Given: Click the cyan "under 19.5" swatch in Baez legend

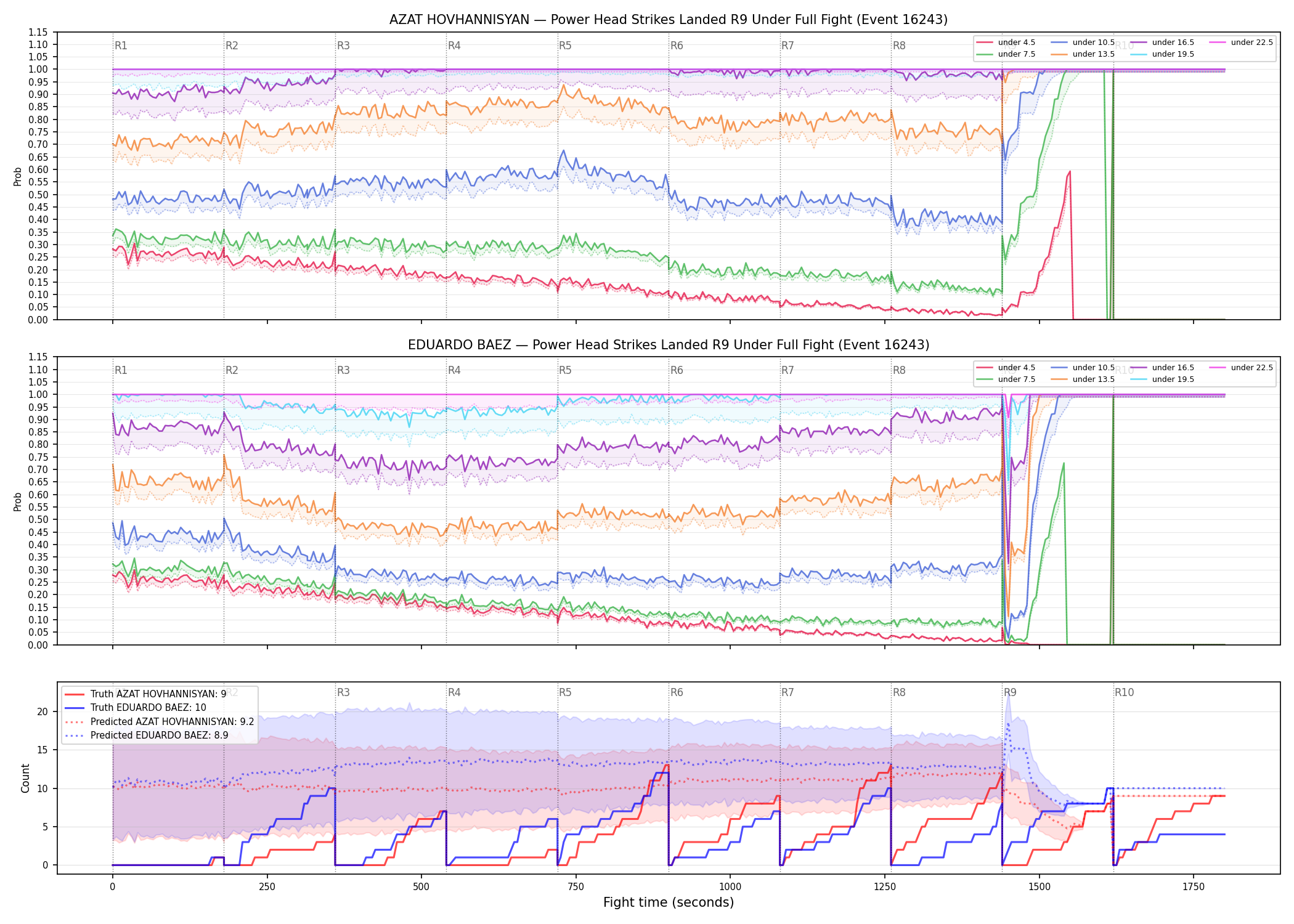Looking at the screenshot, I should 1139,379.
